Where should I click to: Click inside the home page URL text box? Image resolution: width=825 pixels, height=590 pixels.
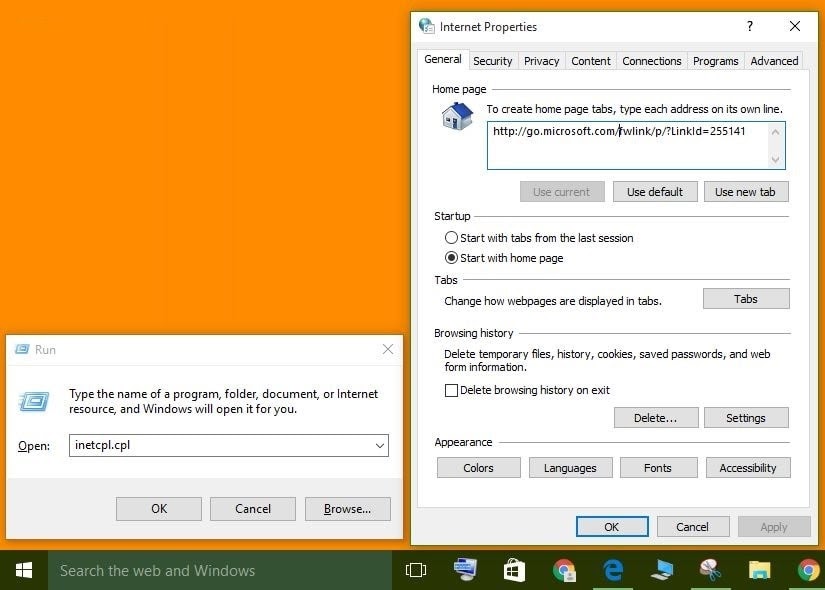tap(625, 145)
